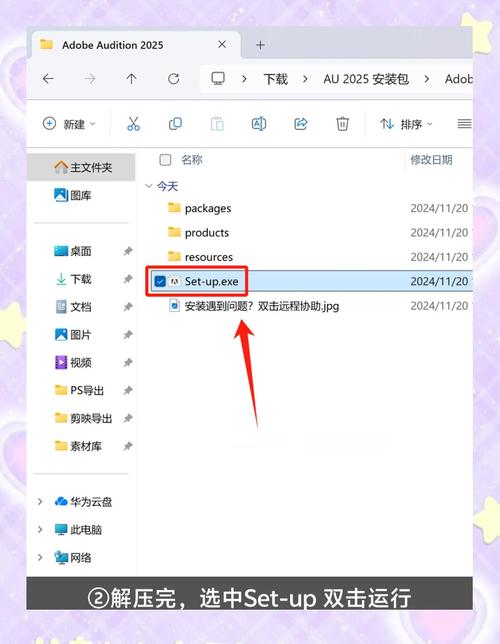
Task: Click the Share icon in toolbar
Action: 301,124
